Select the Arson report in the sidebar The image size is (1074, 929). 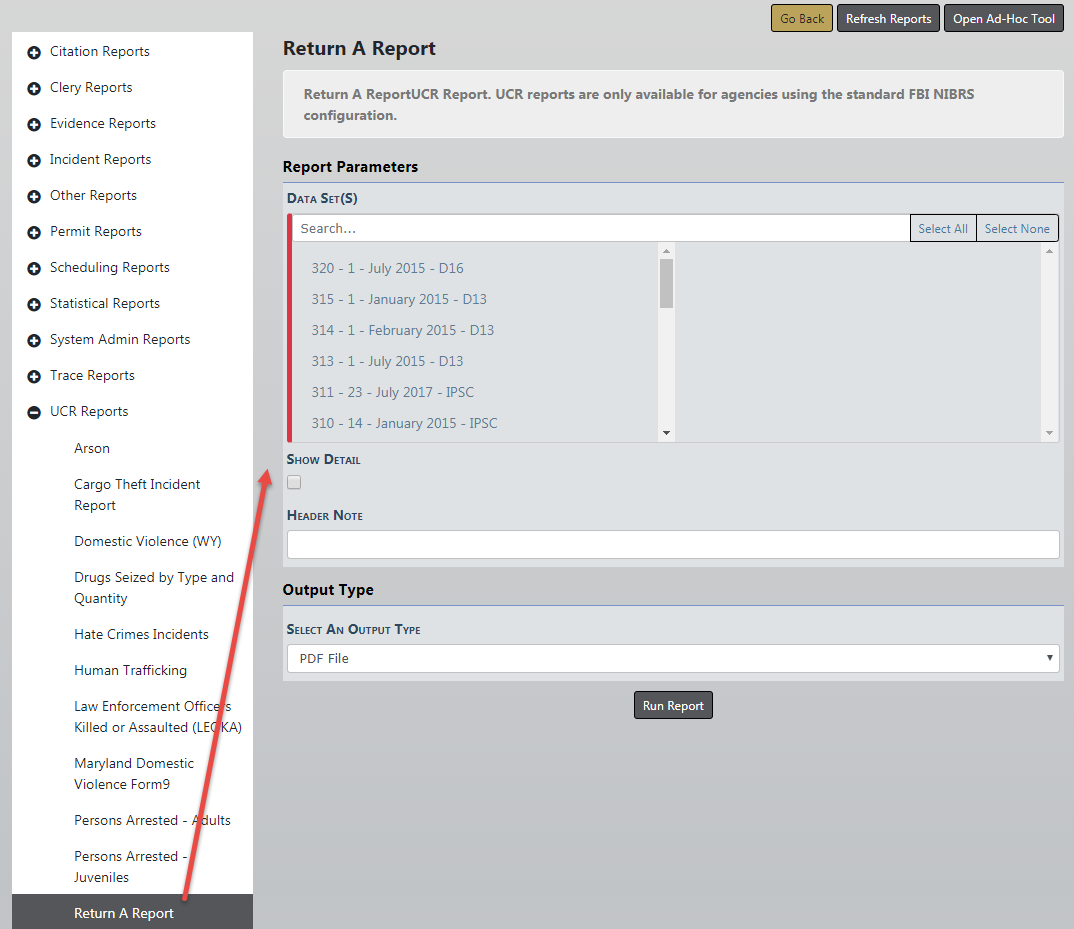(x=92, y=448)
